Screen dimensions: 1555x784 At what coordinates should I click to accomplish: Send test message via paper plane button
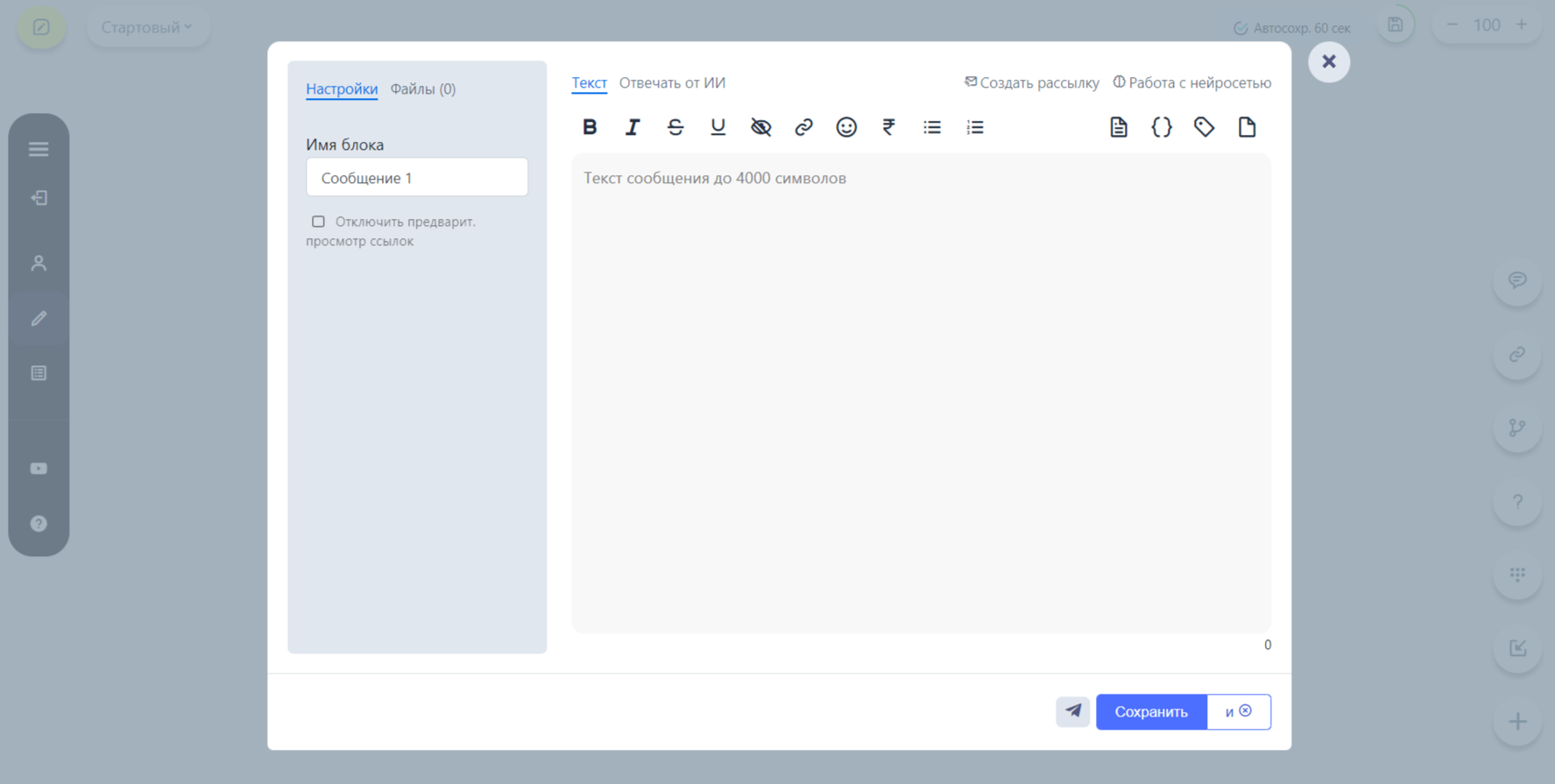coord(1073,711)
